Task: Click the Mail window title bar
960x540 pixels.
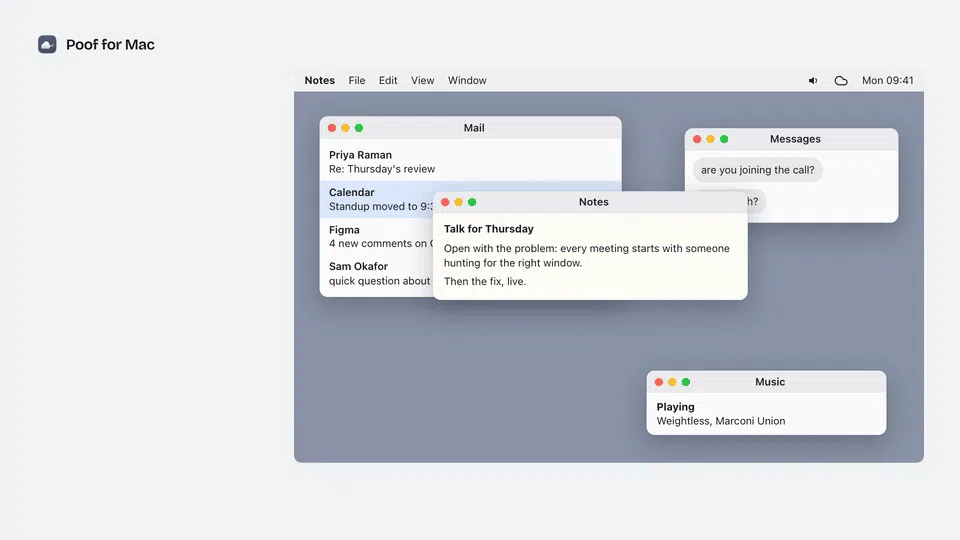Action: tap(470, 128)
